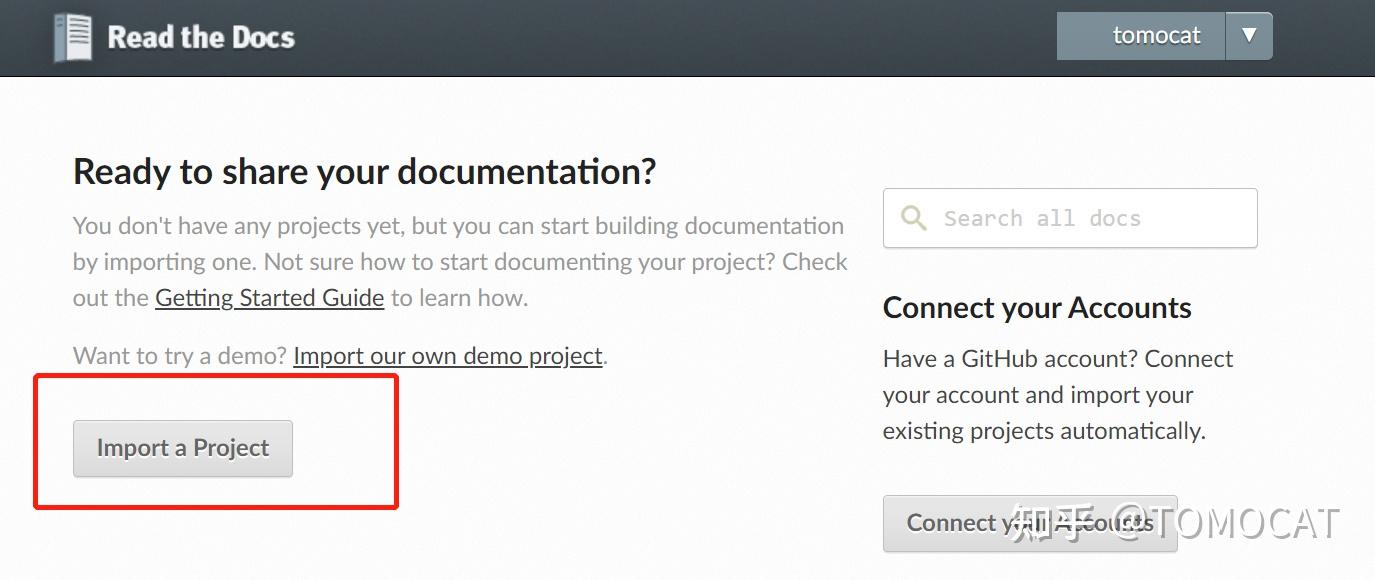Click the Import a Project button

click(x=183, y=448)
